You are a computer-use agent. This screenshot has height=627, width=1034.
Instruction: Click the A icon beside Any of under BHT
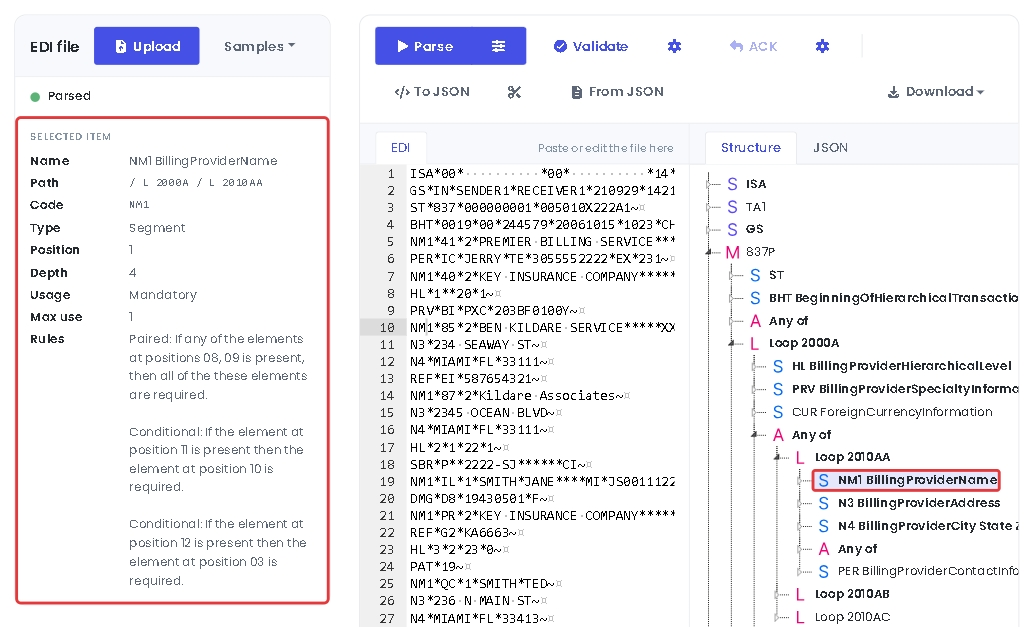[x=755, y=321]
